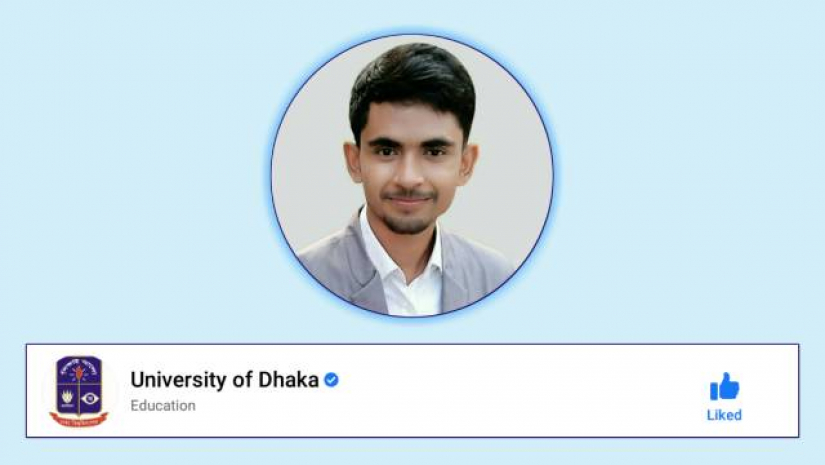Open the circular profile photo

tap(412, 175)
